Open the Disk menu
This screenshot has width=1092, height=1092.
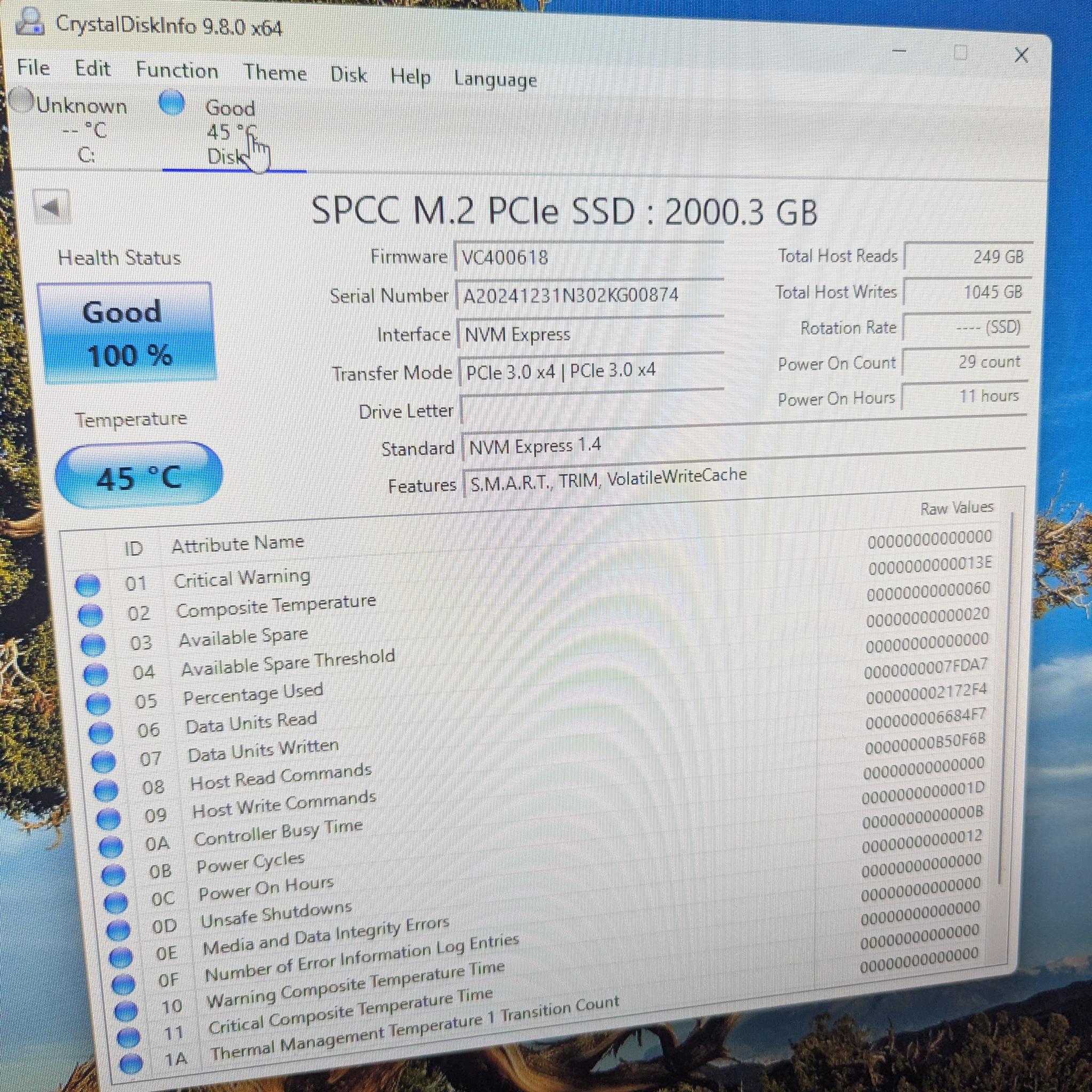tap(348, 75)
